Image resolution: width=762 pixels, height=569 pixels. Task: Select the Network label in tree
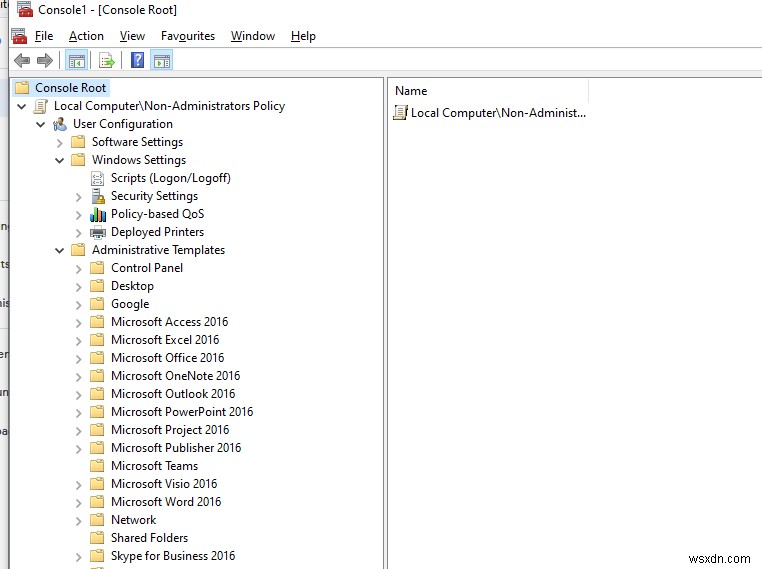click(x=133, y=519)
